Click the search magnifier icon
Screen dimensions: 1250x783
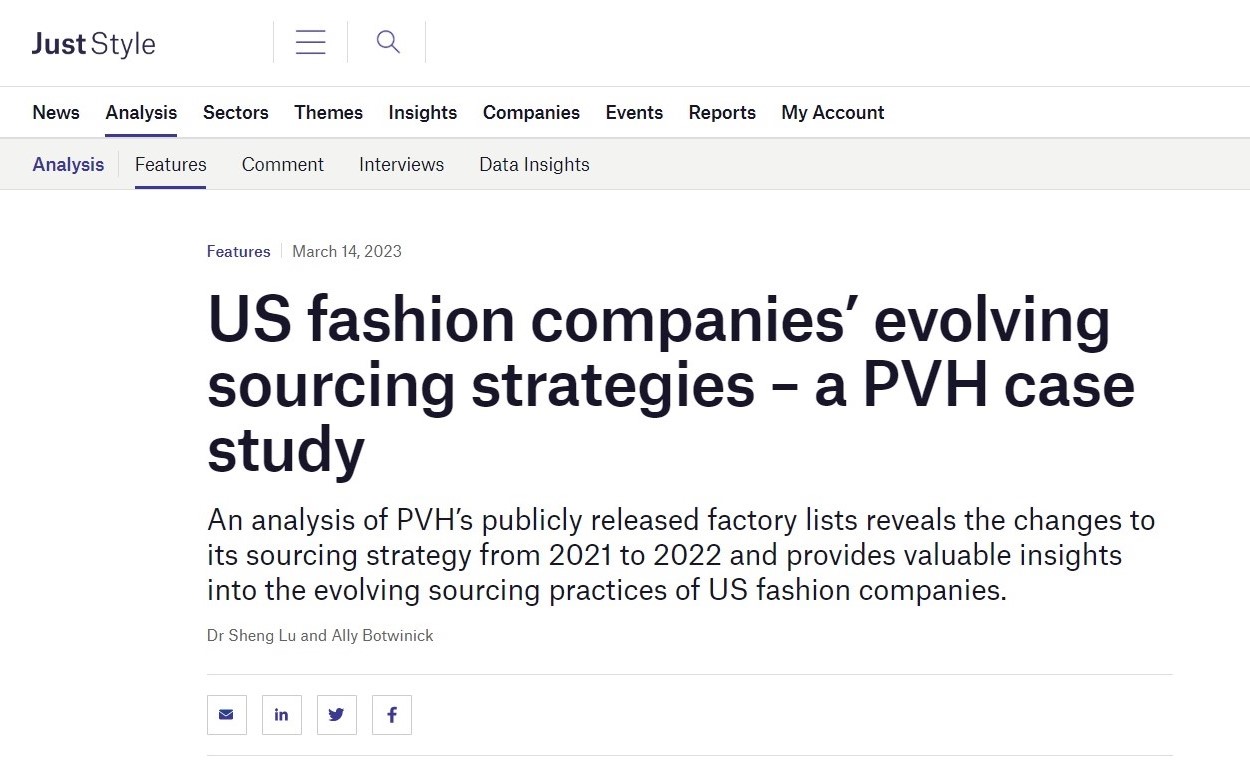(x=388, y=42)
